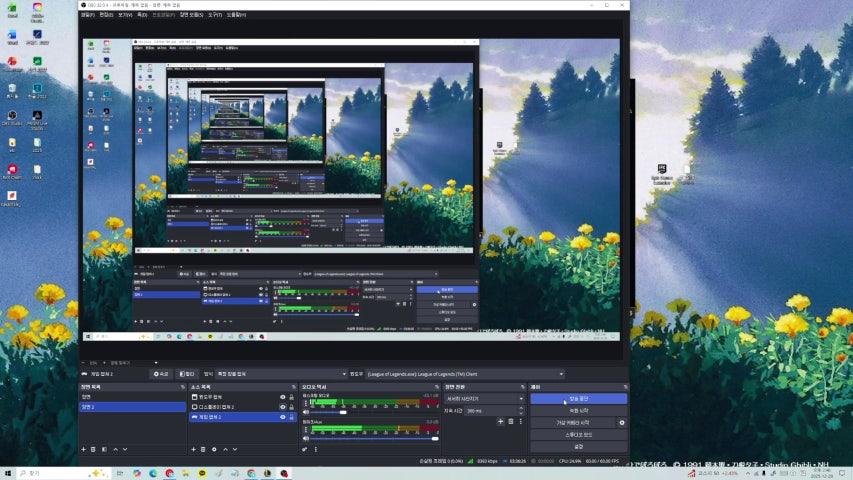Open source properties gear icon
Viewport: 853px width, 480px height.
[x=213, y=449]
